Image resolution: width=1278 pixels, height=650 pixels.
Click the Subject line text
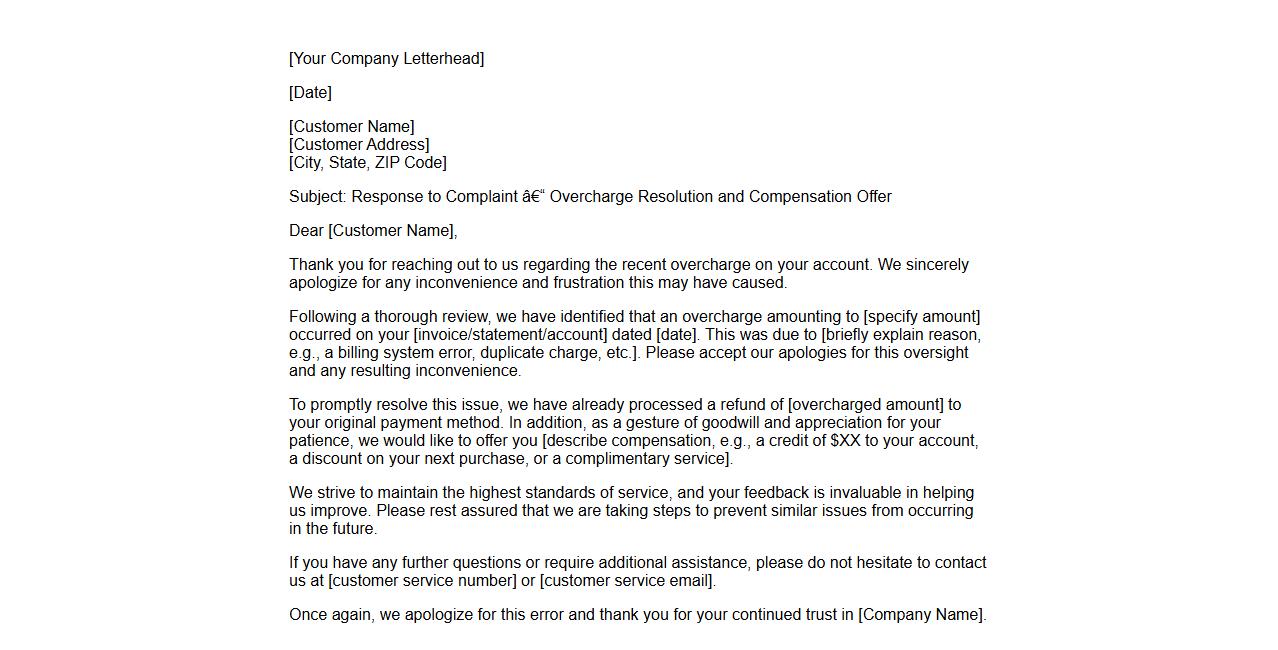pos(590,196)
